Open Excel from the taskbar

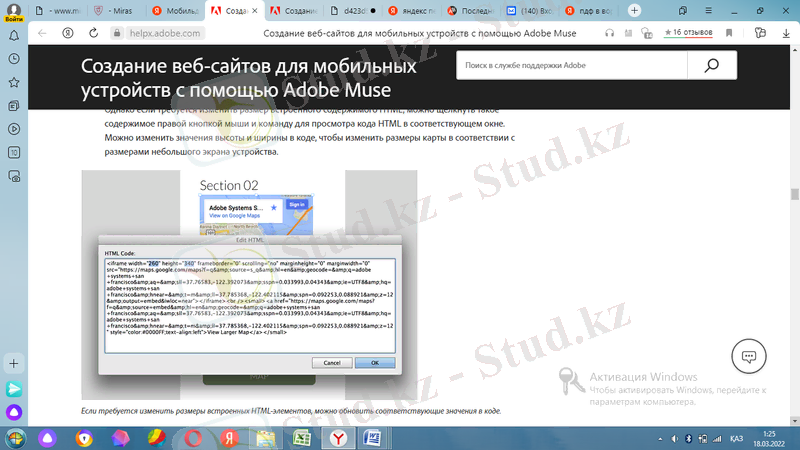pyautogui.click(x=299, y=438)
